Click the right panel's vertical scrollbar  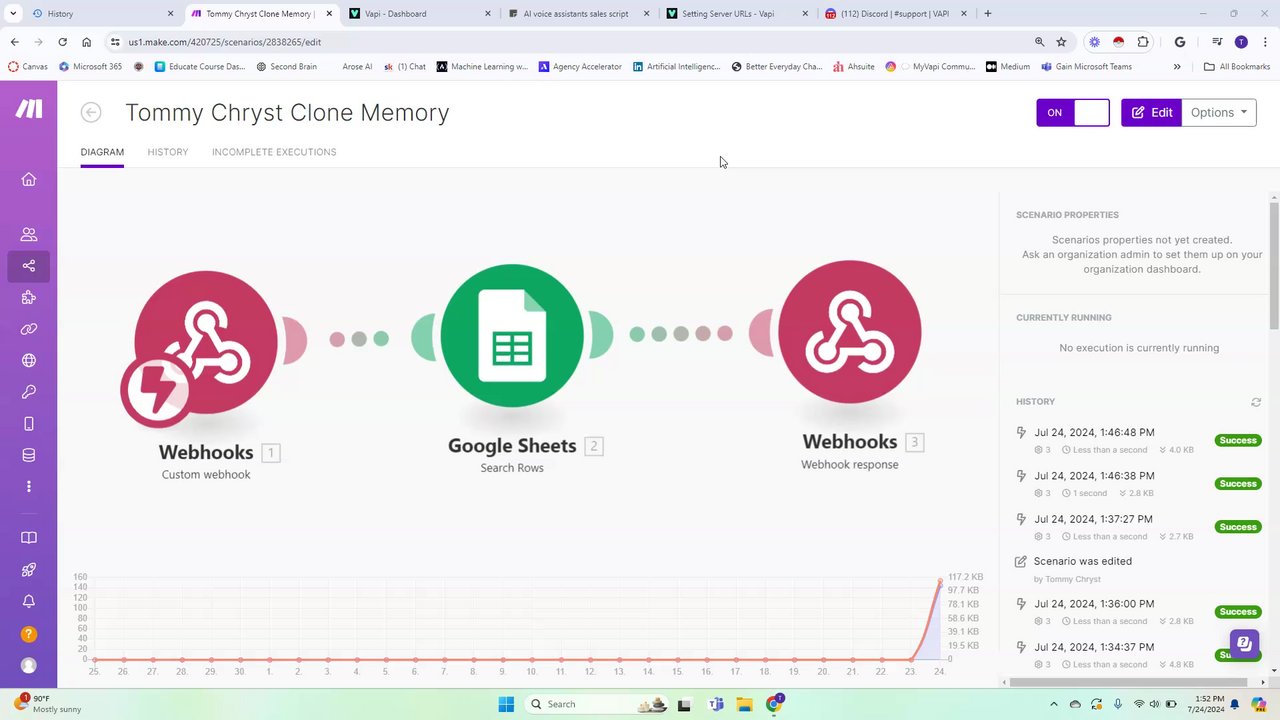pos(1274,264)
